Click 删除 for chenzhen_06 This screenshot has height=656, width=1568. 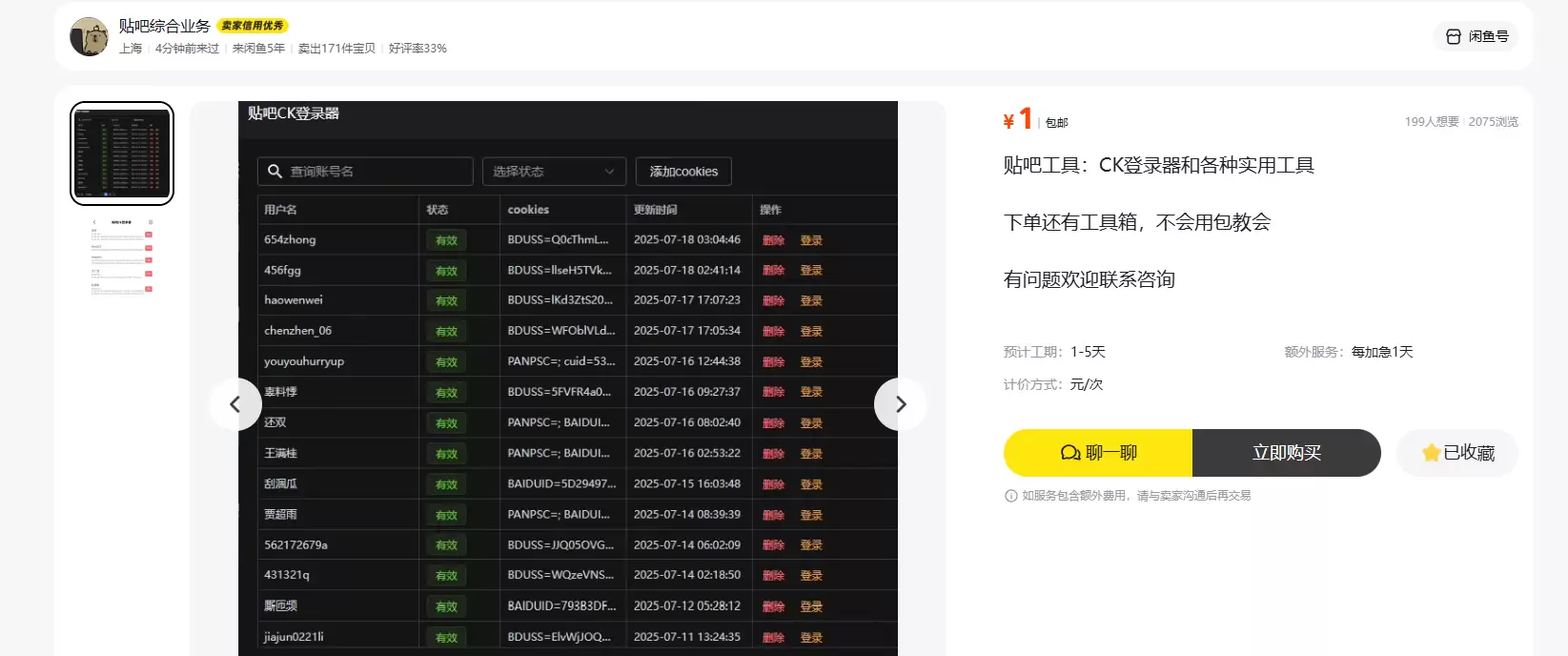coord(773,332)
